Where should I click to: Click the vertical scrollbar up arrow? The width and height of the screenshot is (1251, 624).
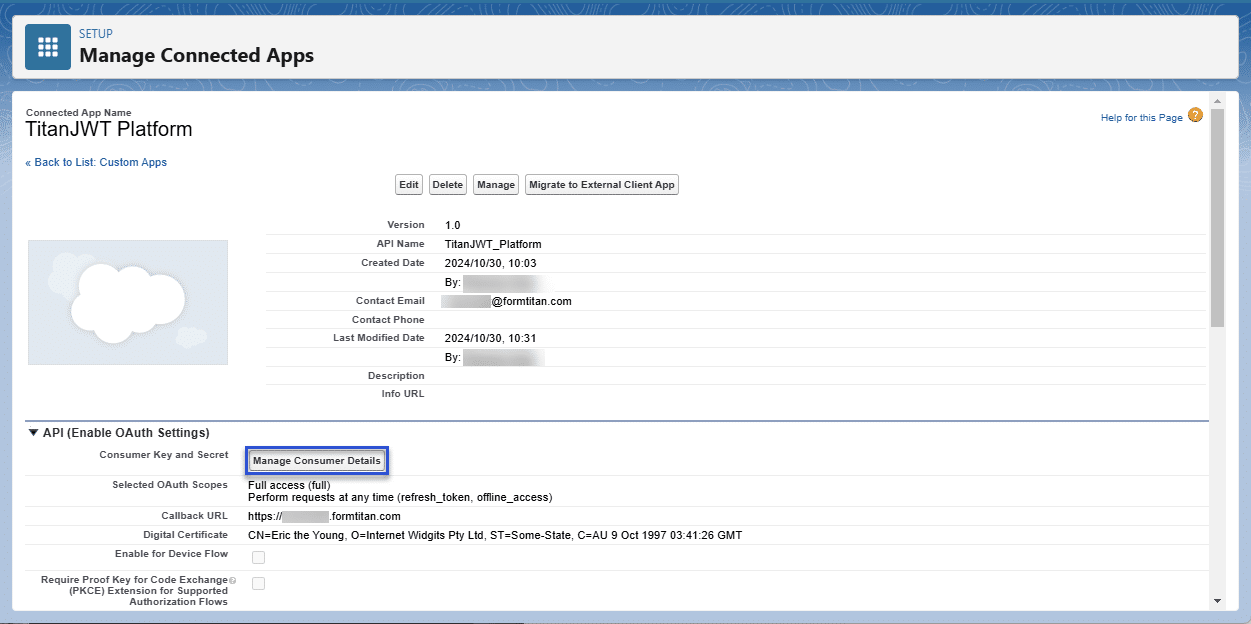click(x=1217, y=100)
